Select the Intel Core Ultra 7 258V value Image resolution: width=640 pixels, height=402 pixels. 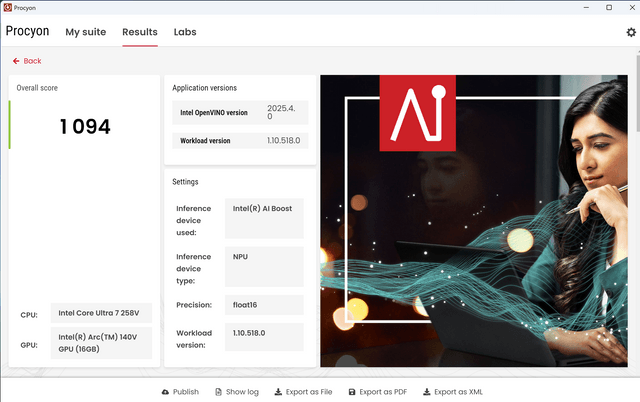(101, 313)
